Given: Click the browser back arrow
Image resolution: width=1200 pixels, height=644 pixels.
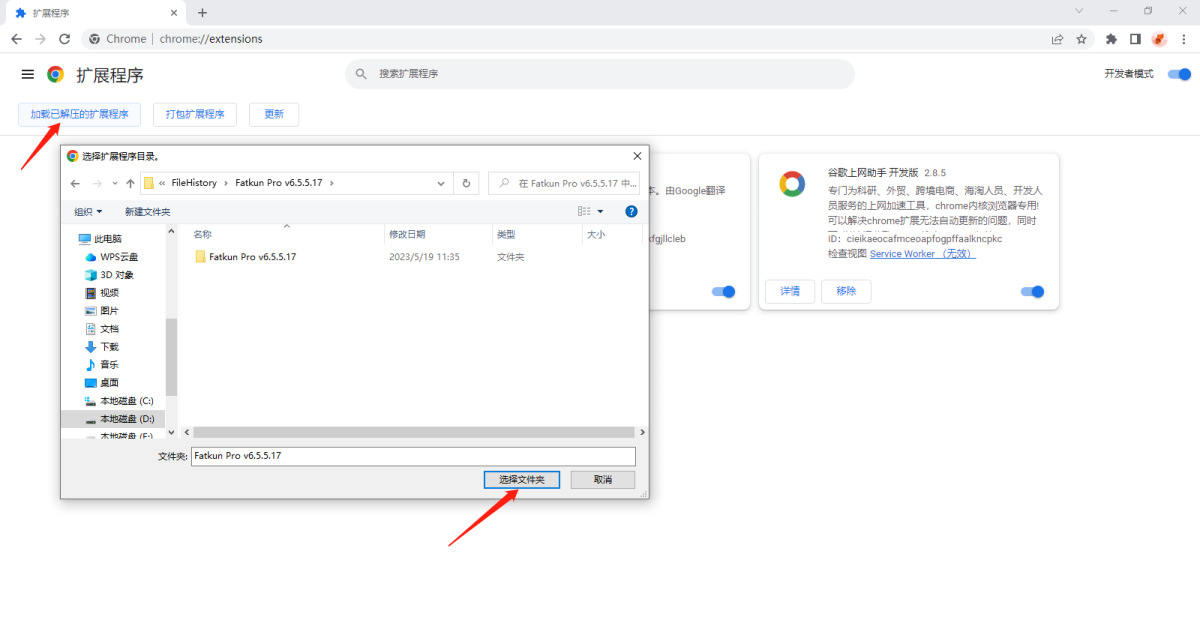Looking at the screenshot, I should click(x=16, y=39).
